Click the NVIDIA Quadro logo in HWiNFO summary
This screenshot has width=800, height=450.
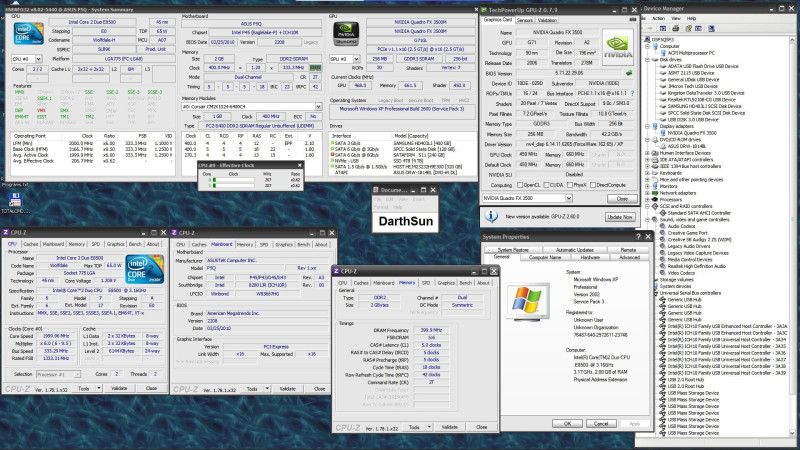pyautogui.click(x=346, y=34)
